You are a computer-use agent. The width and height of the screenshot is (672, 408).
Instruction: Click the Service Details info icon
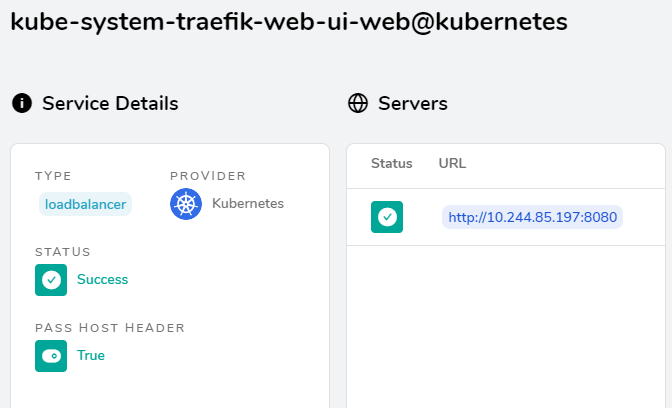click(22, 103)
